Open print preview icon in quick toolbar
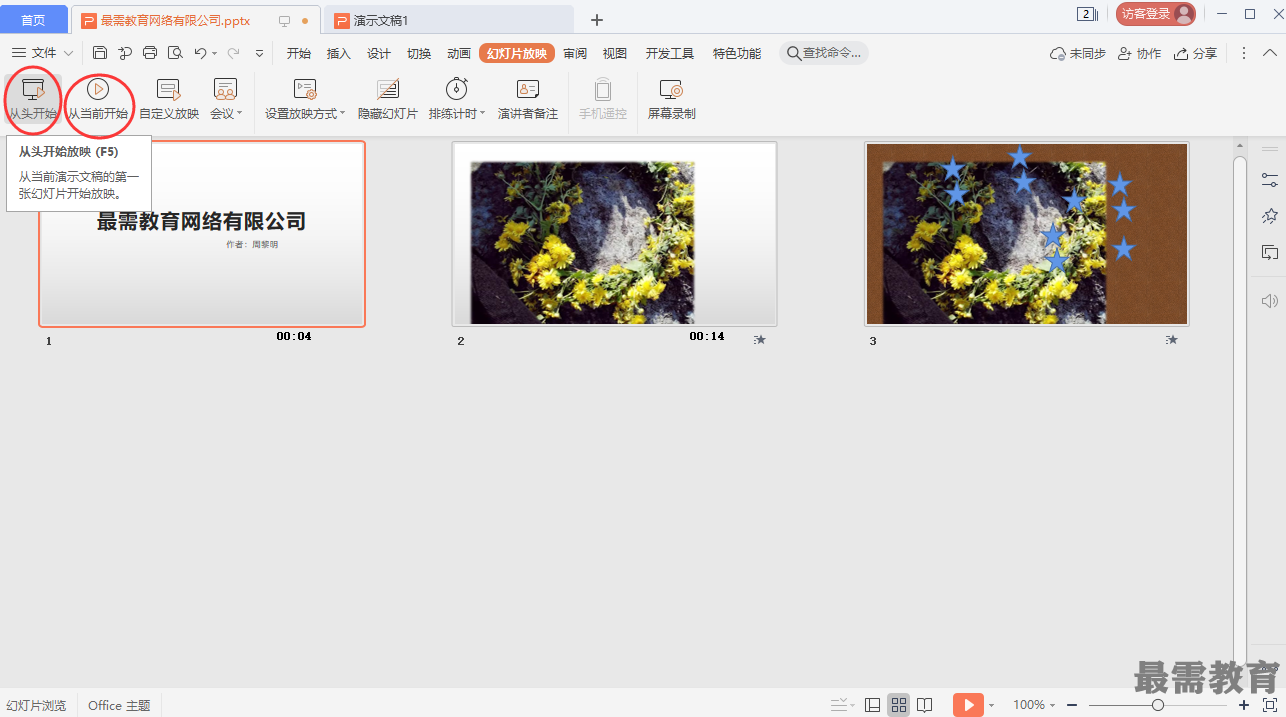 175,53
